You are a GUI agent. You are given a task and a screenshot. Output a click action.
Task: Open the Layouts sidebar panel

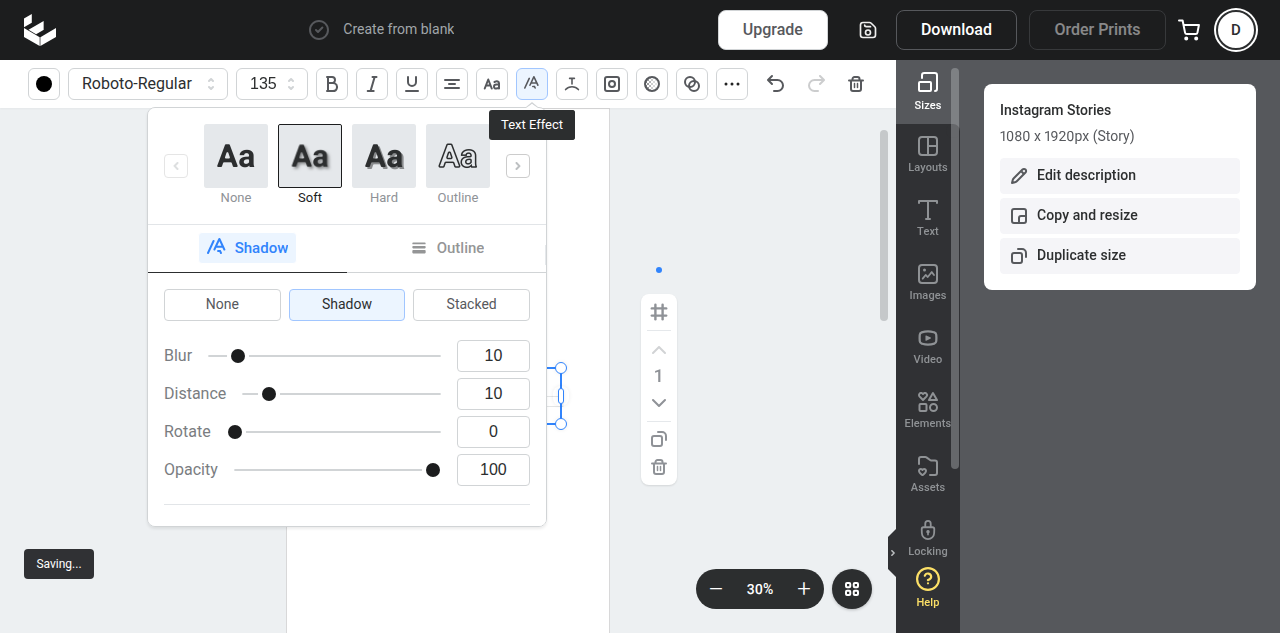928,155
